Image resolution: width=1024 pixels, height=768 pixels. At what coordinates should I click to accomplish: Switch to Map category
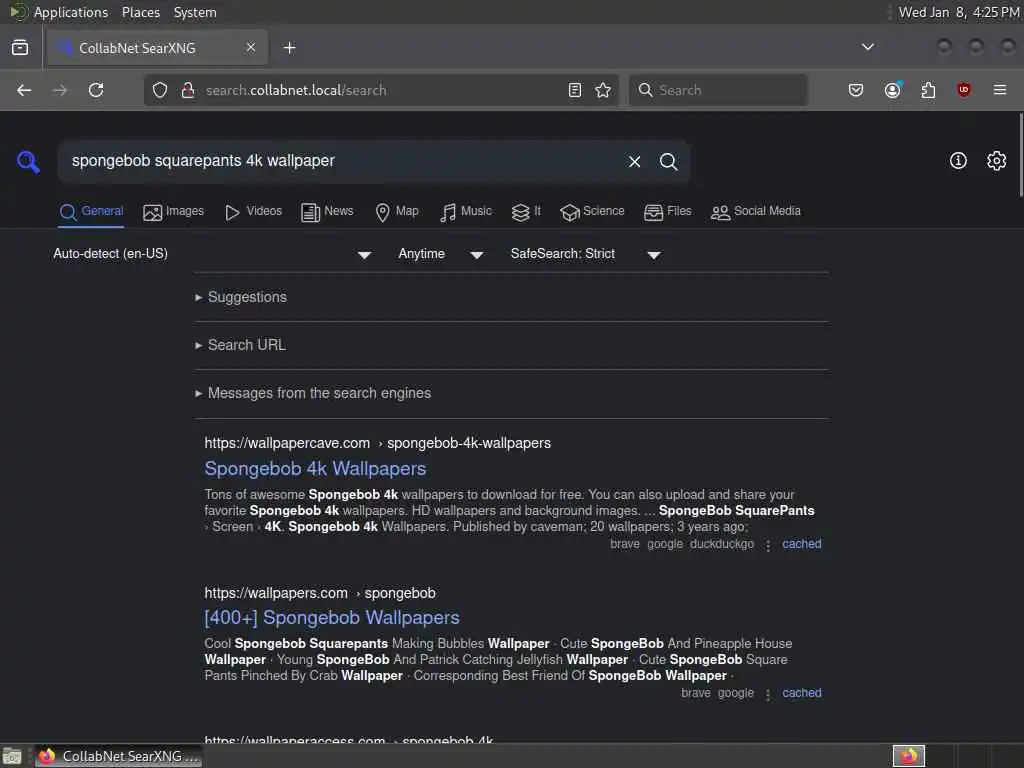click(x=397, y=212)
